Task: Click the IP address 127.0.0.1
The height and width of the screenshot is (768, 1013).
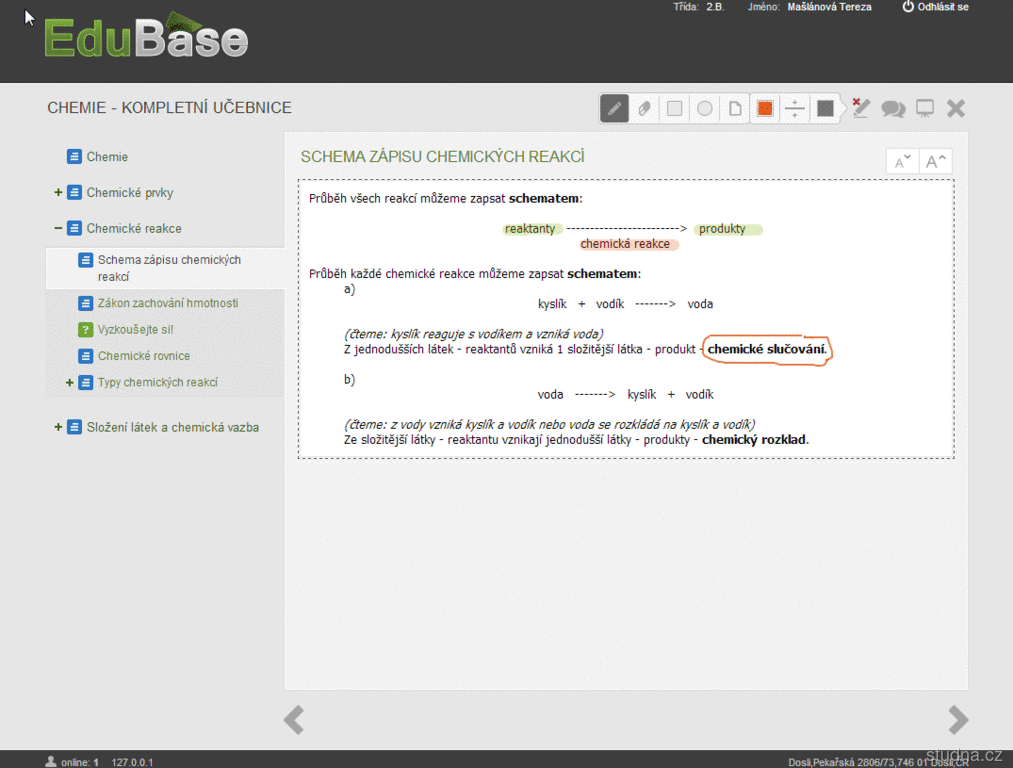Action: click(x=132, y=762)
